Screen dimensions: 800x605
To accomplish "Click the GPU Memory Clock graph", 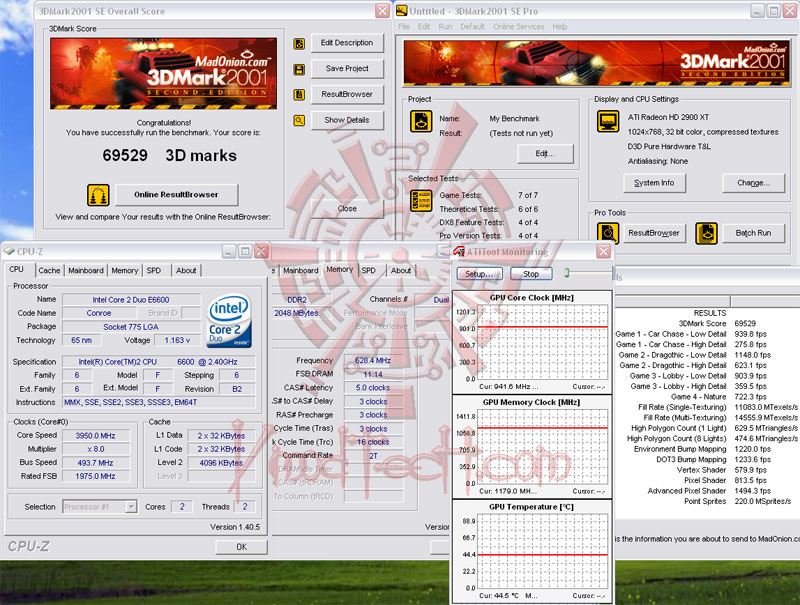I will 542,447.
